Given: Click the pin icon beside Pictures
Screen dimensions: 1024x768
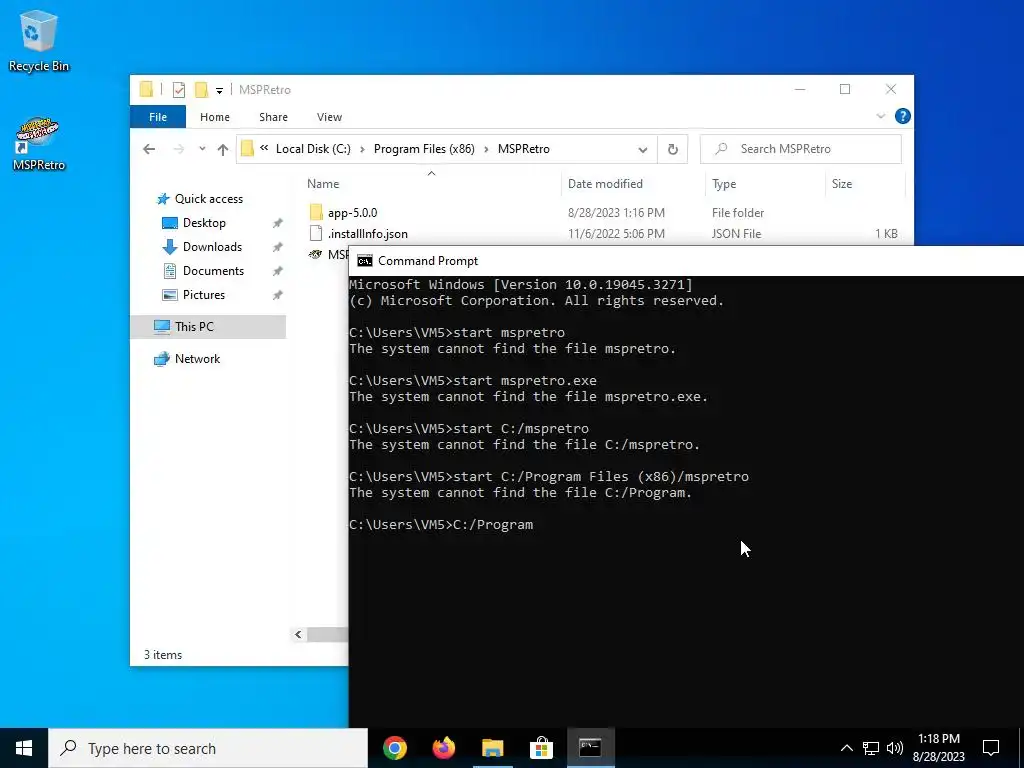Looking at the screenshot, I should tap(278, 295).
